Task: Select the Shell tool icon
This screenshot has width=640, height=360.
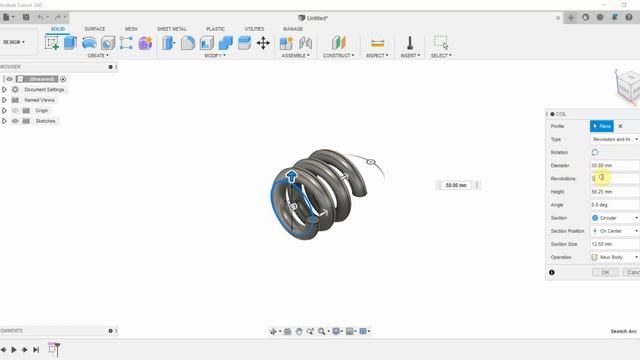Action: point(207,43)
